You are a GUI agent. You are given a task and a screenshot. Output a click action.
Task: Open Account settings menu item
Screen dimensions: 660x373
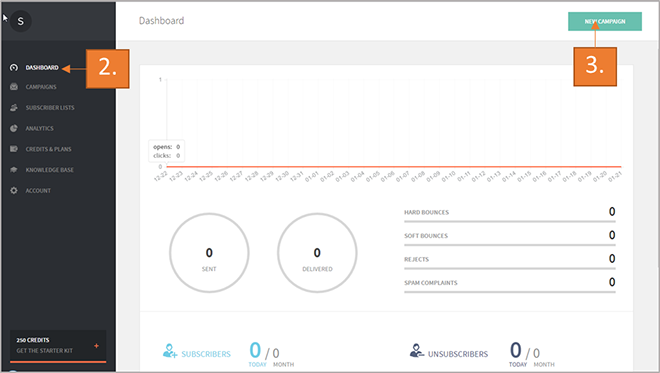(38, 190)
